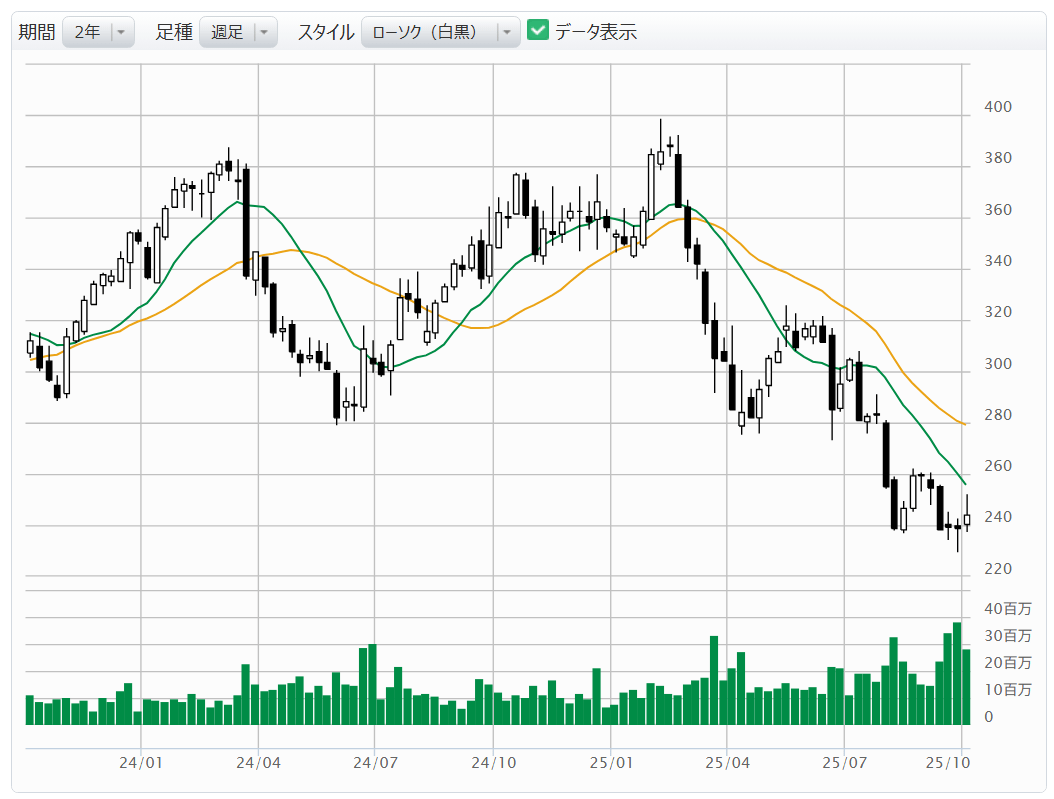The width and height of the screenshot is (1054, 799).
Task: Click the 400 price label on the y-axis
Action: coord(997,107)
